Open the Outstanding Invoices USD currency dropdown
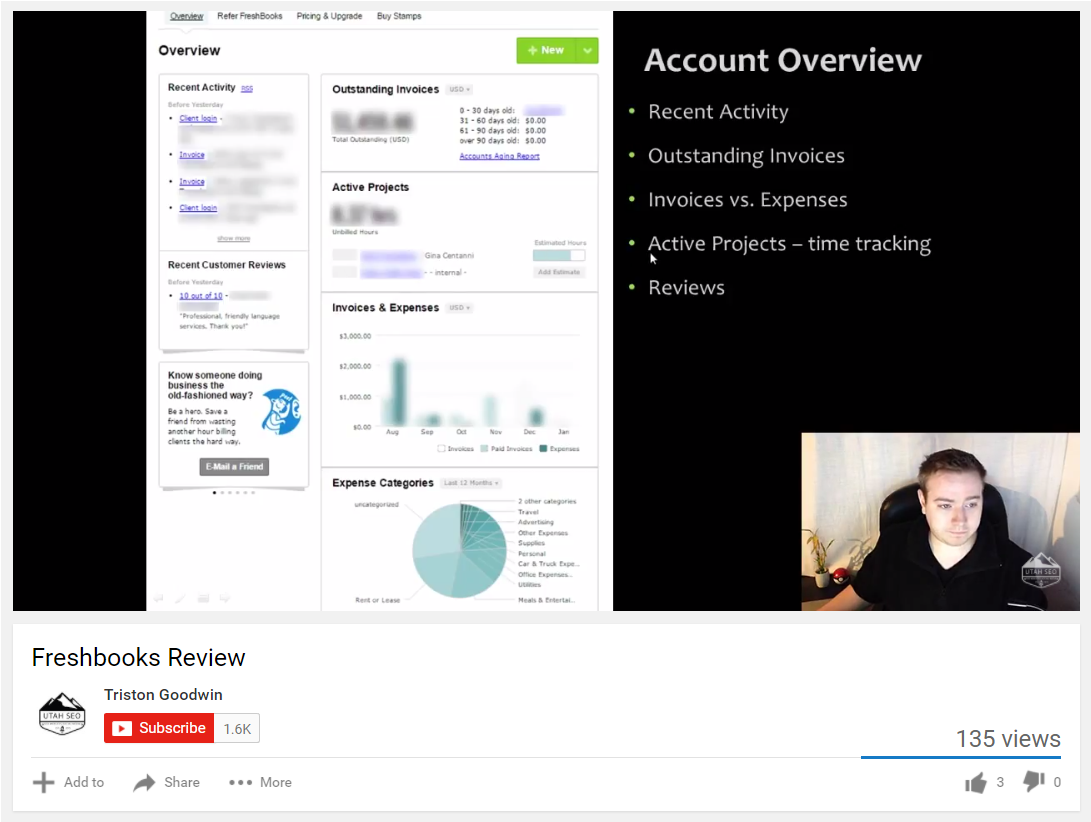 [459, 90]
